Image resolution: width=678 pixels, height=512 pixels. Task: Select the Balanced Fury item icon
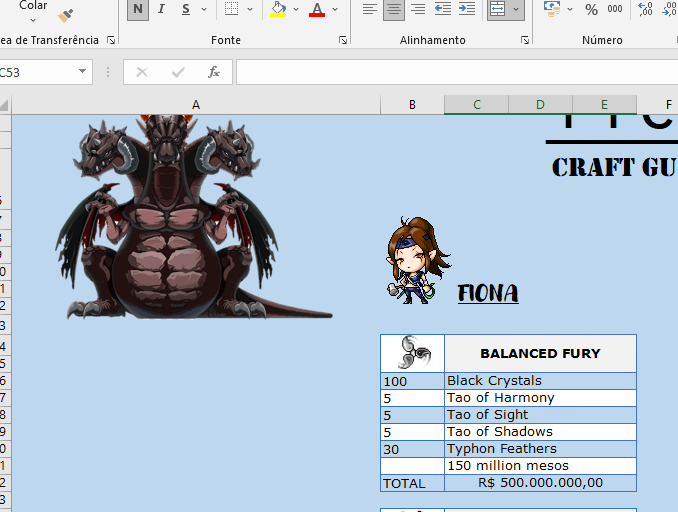tap(414, 352)
